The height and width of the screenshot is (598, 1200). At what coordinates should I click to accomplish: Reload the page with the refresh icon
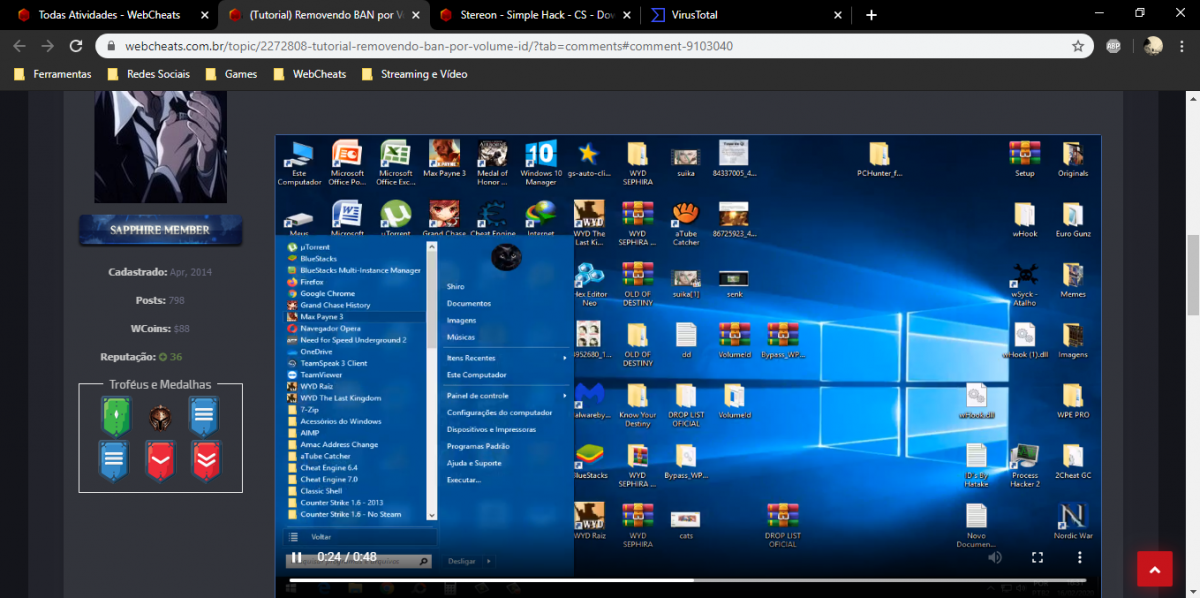click(75, 46)
